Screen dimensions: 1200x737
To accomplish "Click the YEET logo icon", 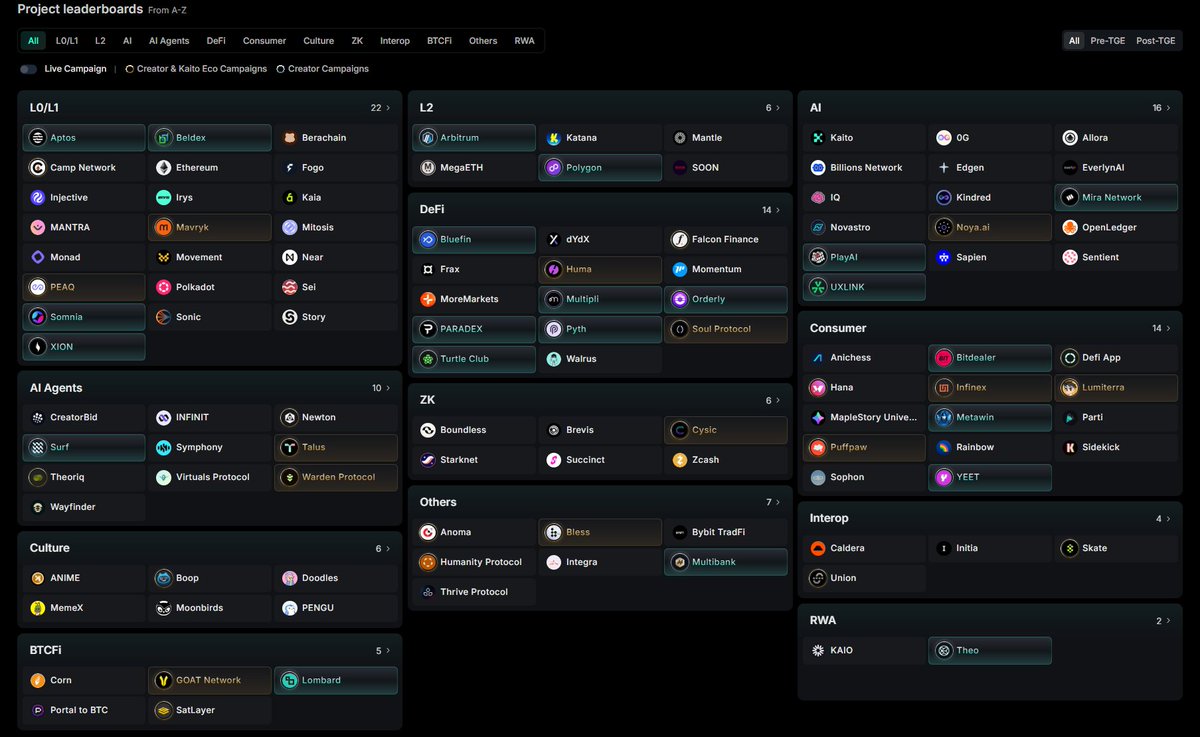I will pyautogui.click(x=943, y=477).
